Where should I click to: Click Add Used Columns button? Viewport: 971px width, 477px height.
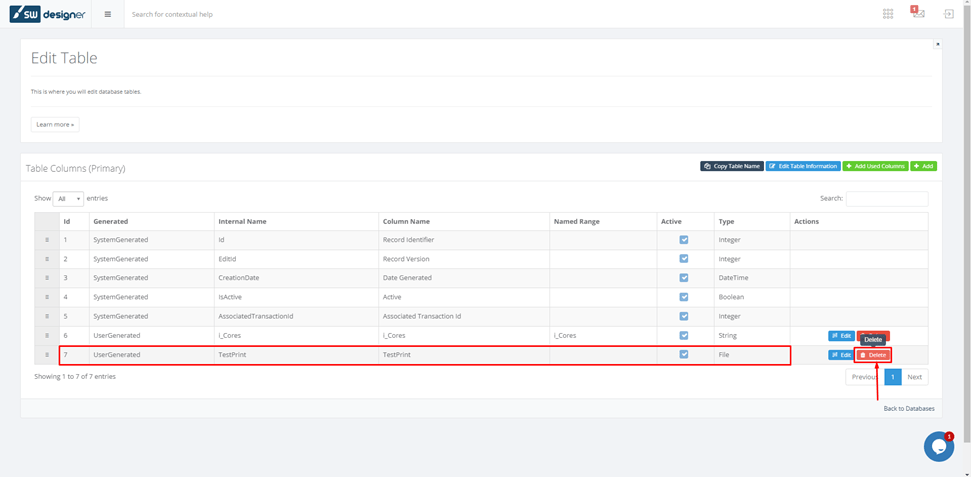click(875, 166)
